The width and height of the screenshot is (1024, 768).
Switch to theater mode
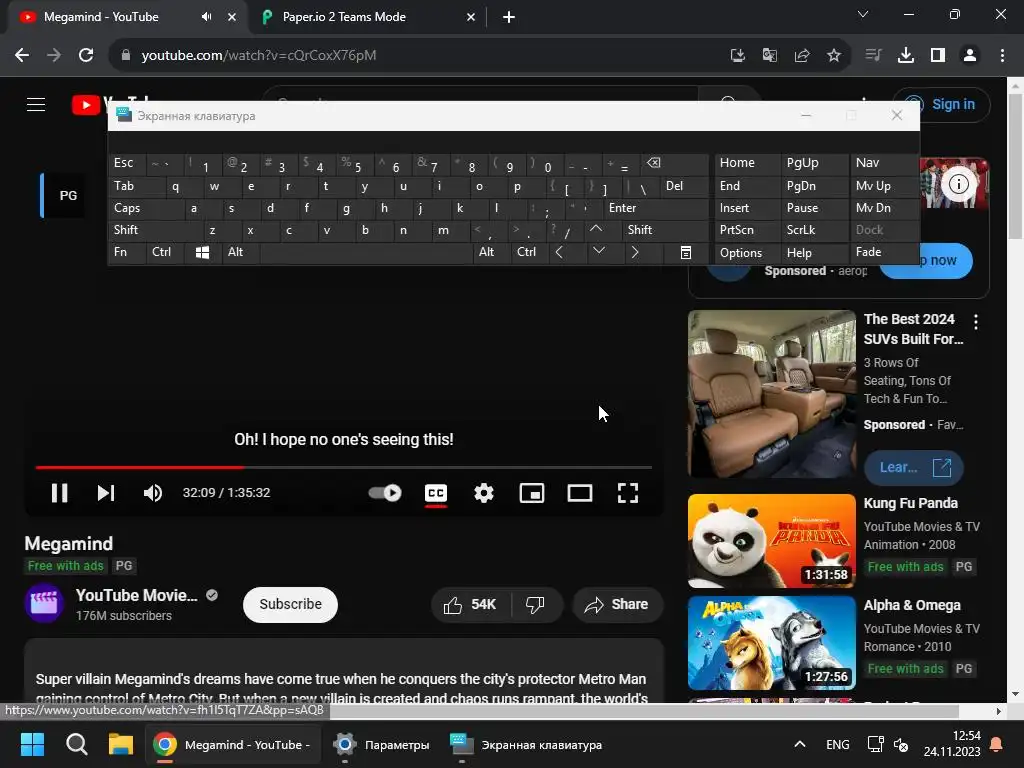click(x=579, y=493)
